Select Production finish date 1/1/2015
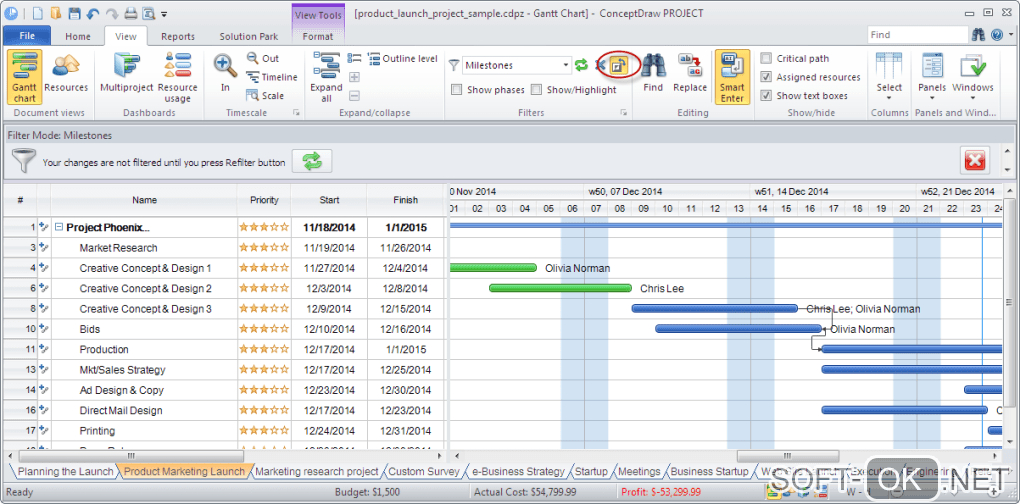This screenshot has height=504, width=1020. coord(405,349)
